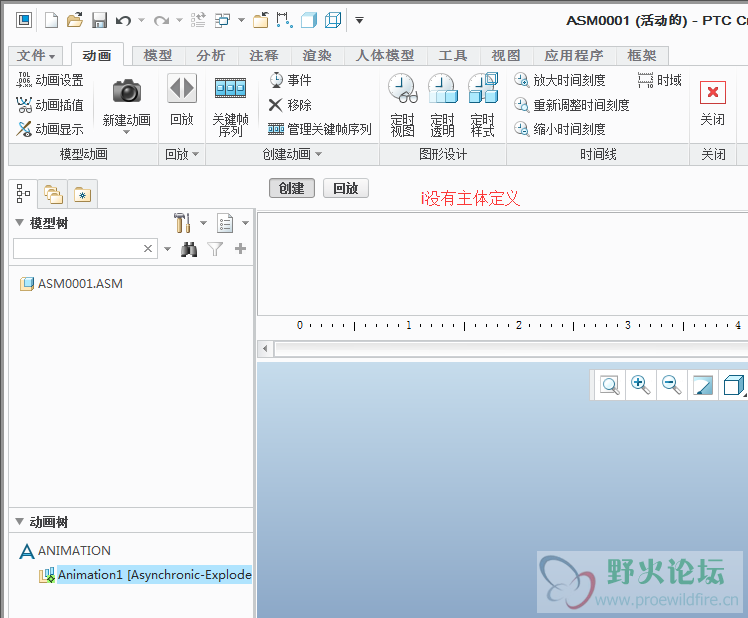This screenshot has height=618, width=748.
Task: Save the assembly with the floppy disk icon
Action: pyautogui.click(x=99, y=20)
